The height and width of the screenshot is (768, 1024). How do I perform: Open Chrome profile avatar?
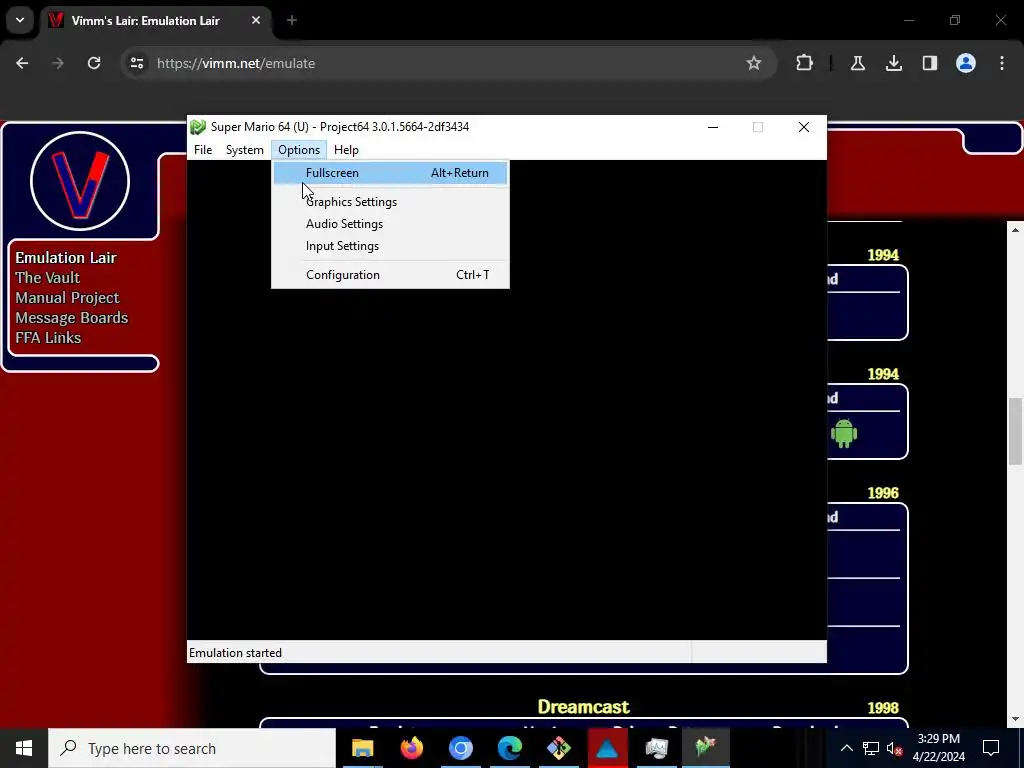[966, 63]
